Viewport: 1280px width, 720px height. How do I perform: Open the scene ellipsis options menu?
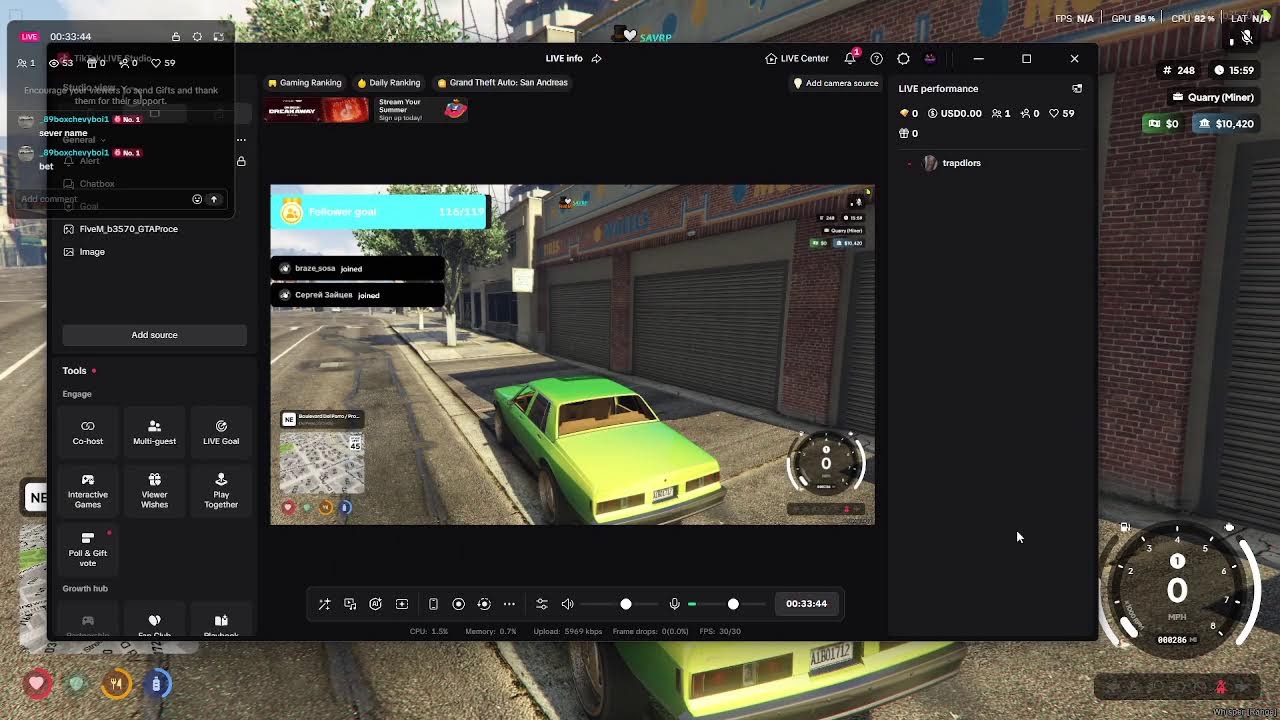[x=241, y=139]
